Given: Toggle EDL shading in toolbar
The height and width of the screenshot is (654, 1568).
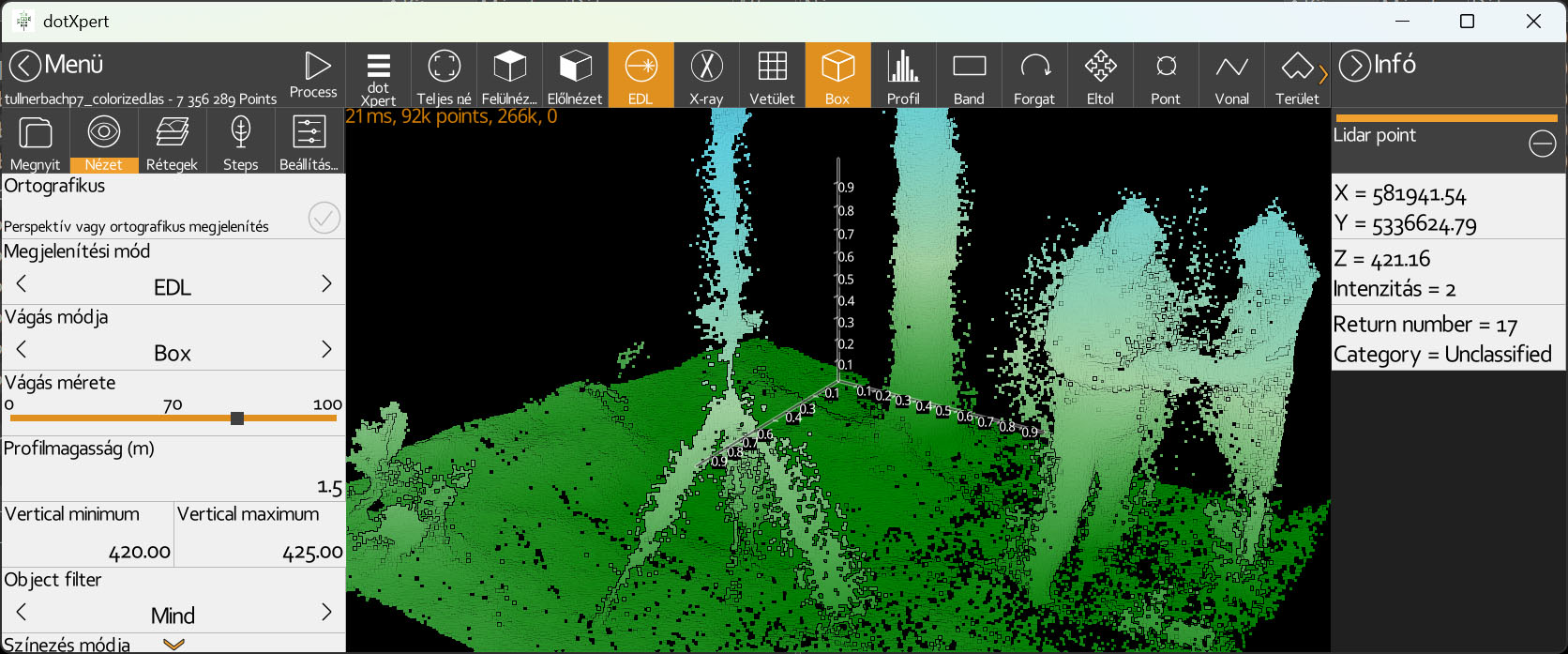Looking at the screenshot, I should [x=641, y=75].
